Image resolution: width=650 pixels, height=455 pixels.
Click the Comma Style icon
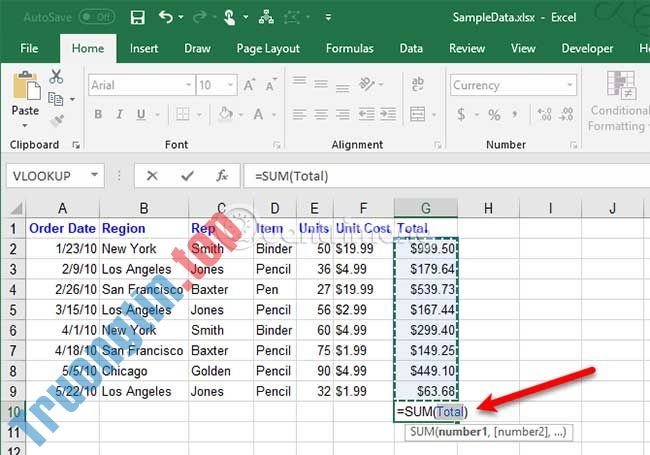[515, 114]
